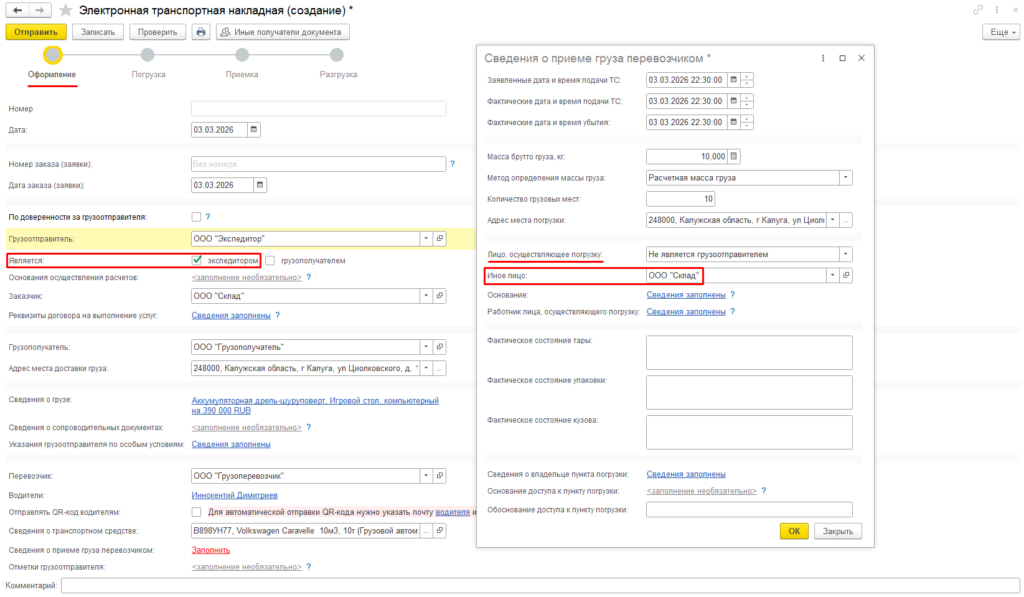Viewport: 1024px width, 597px height.
Task: Toggle the По доверенности за грузоотправителя checkbox
Action: point(197,217)
